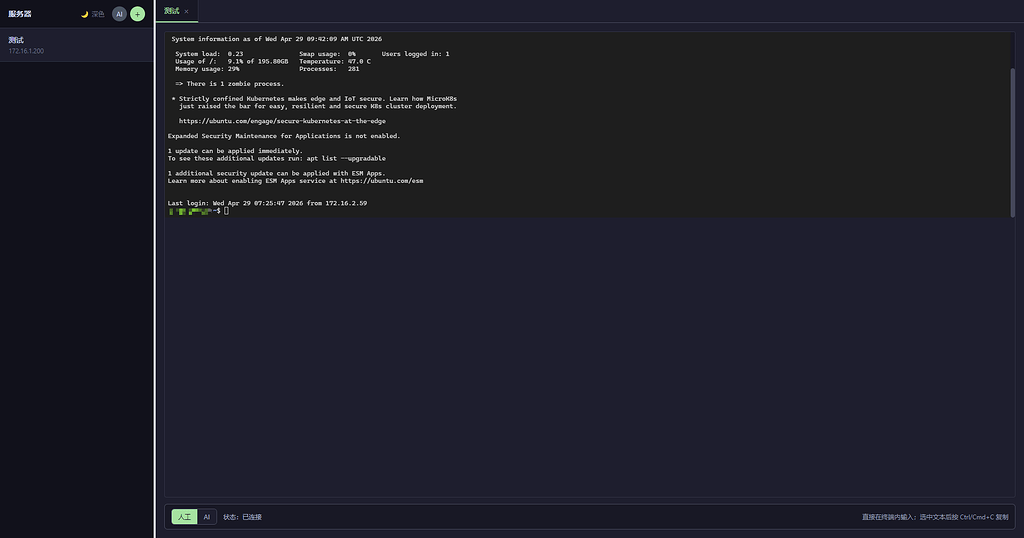Click the 'Memory usage: 29%' text
This screenshot has width=1024, height=538.
point(207,69)
